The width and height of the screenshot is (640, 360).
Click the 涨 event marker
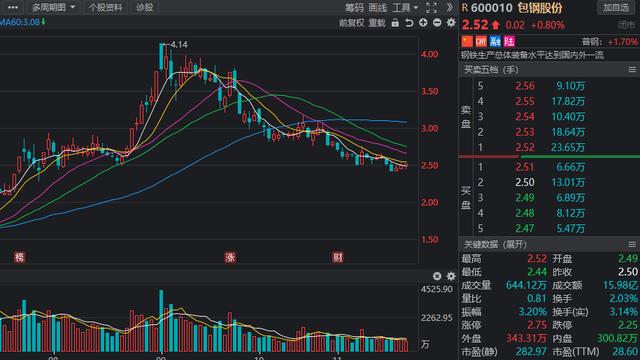coord(230,257)
